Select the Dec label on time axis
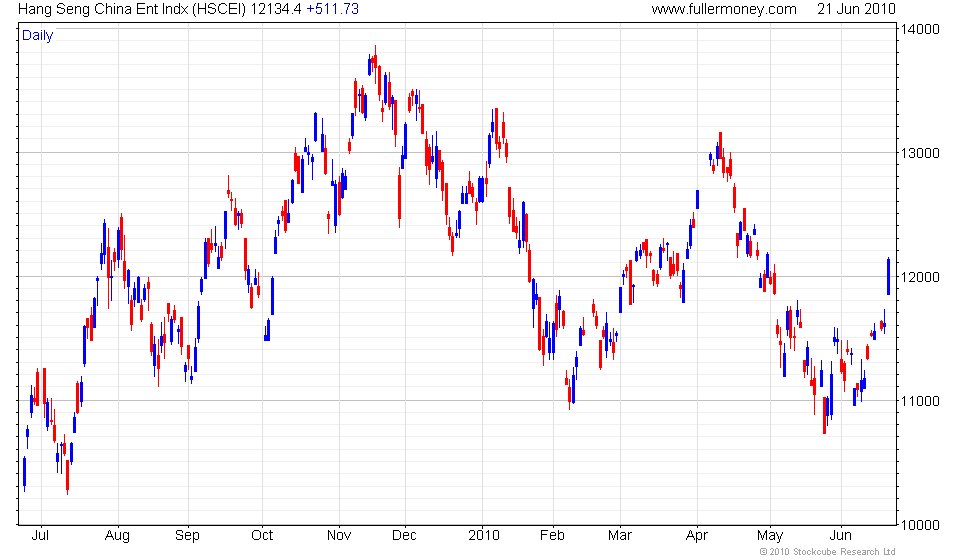Screen dimensions: 980x560 pos(404,536)
